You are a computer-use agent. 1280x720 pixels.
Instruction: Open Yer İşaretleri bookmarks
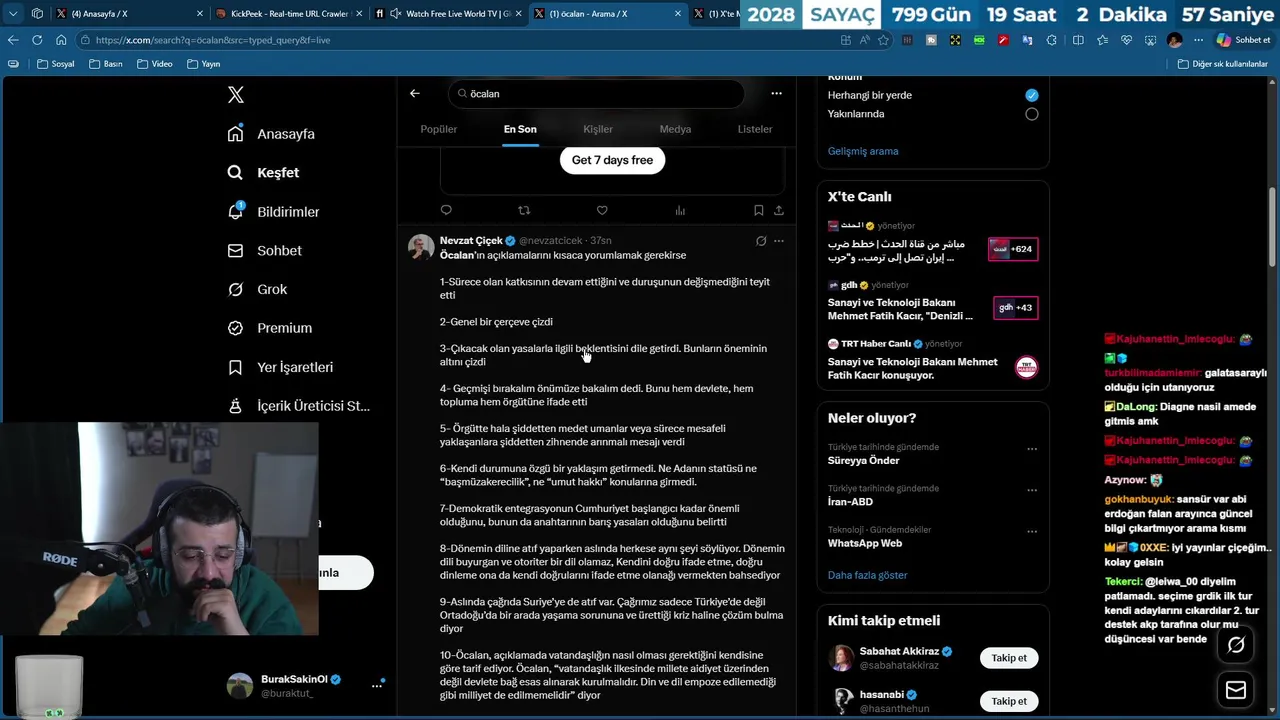tap(280, 367)
